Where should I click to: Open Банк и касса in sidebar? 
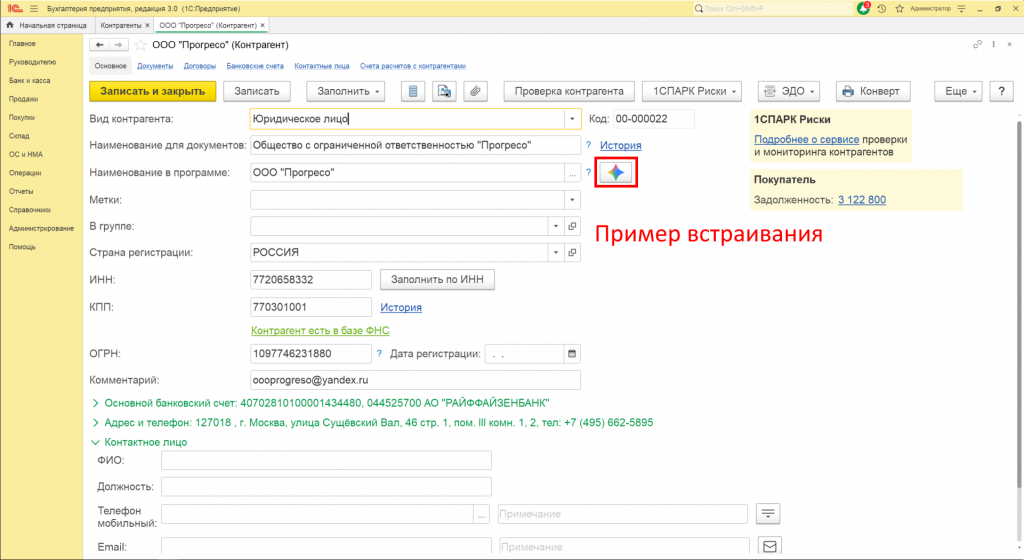(29, 80)
